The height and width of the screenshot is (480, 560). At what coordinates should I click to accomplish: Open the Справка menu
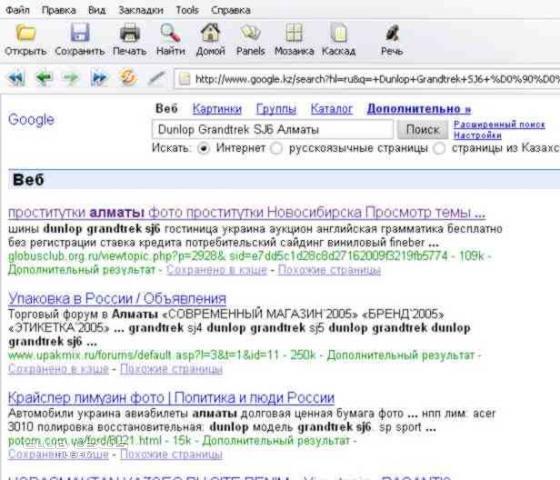(x=230, y=10)
